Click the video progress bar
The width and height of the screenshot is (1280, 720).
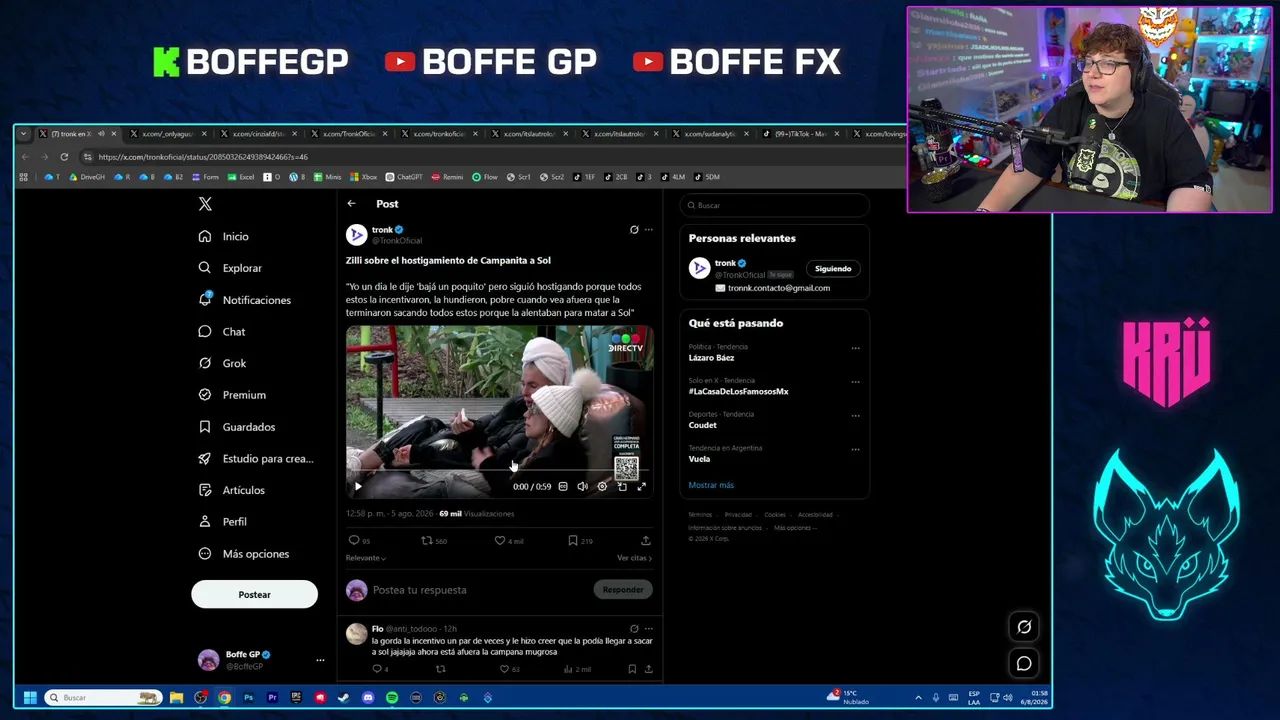click(x=499, y=471)
